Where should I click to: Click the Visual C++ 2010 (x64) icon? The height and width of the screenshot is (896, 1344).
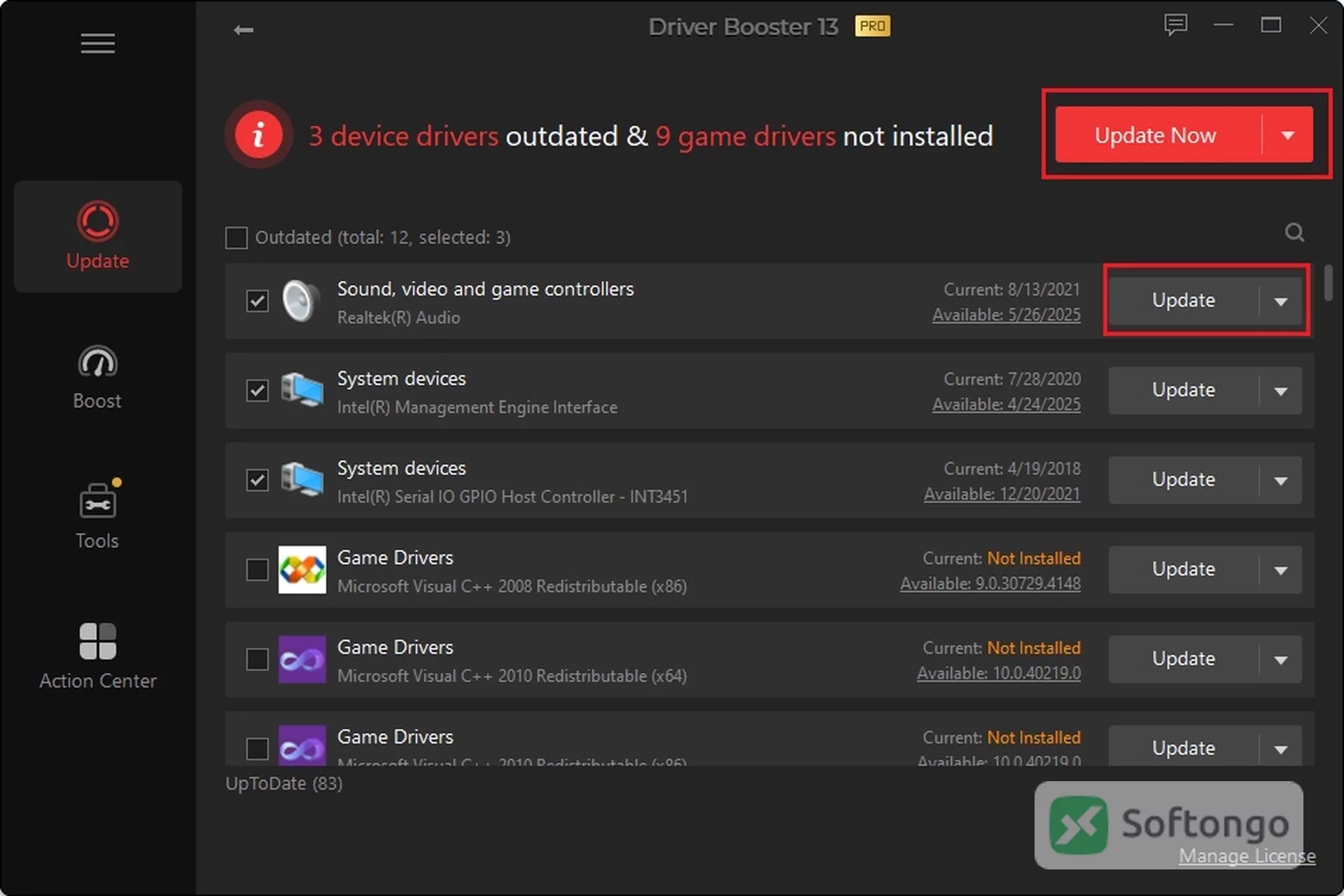point(302,659)
